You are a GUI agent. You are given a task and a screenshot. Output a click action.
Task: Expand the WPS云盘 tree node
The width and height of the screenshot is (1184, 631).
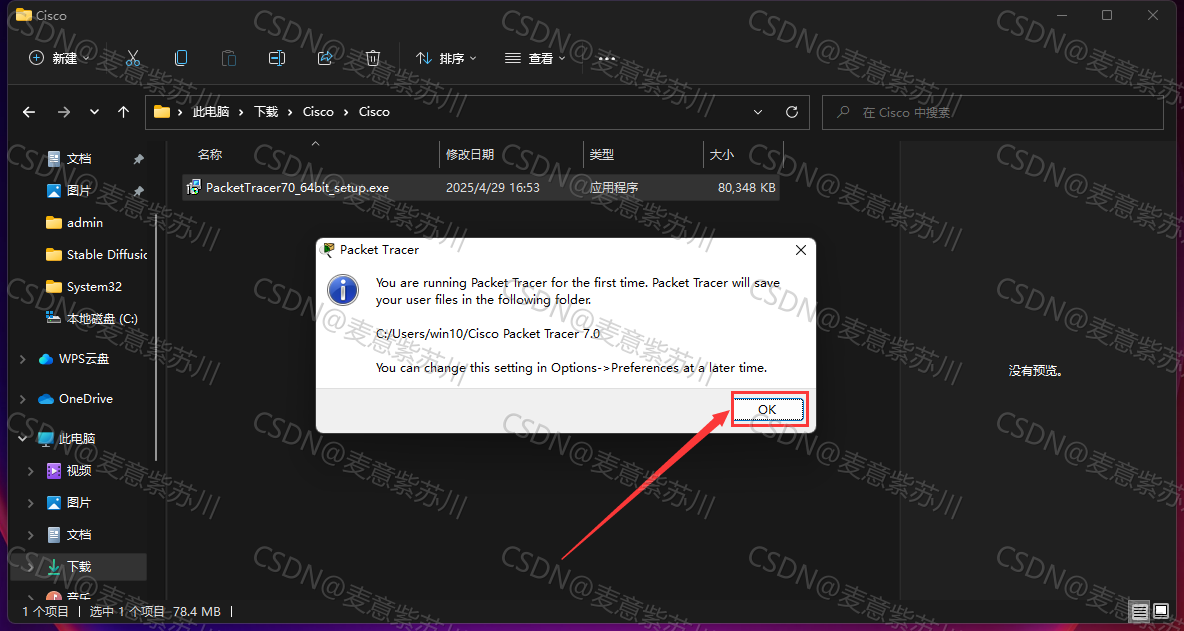23,359
